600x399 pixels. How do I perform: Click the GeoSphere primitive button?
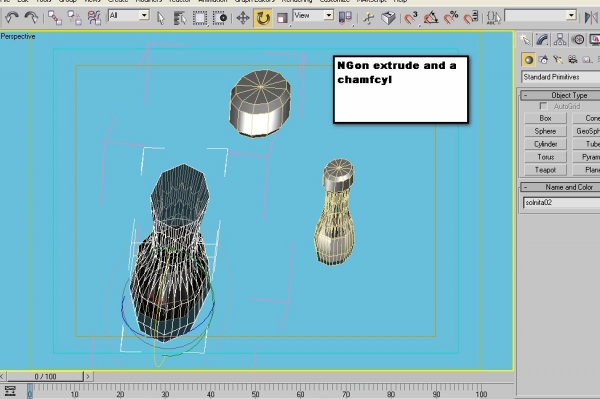click(x=586, y=131)
